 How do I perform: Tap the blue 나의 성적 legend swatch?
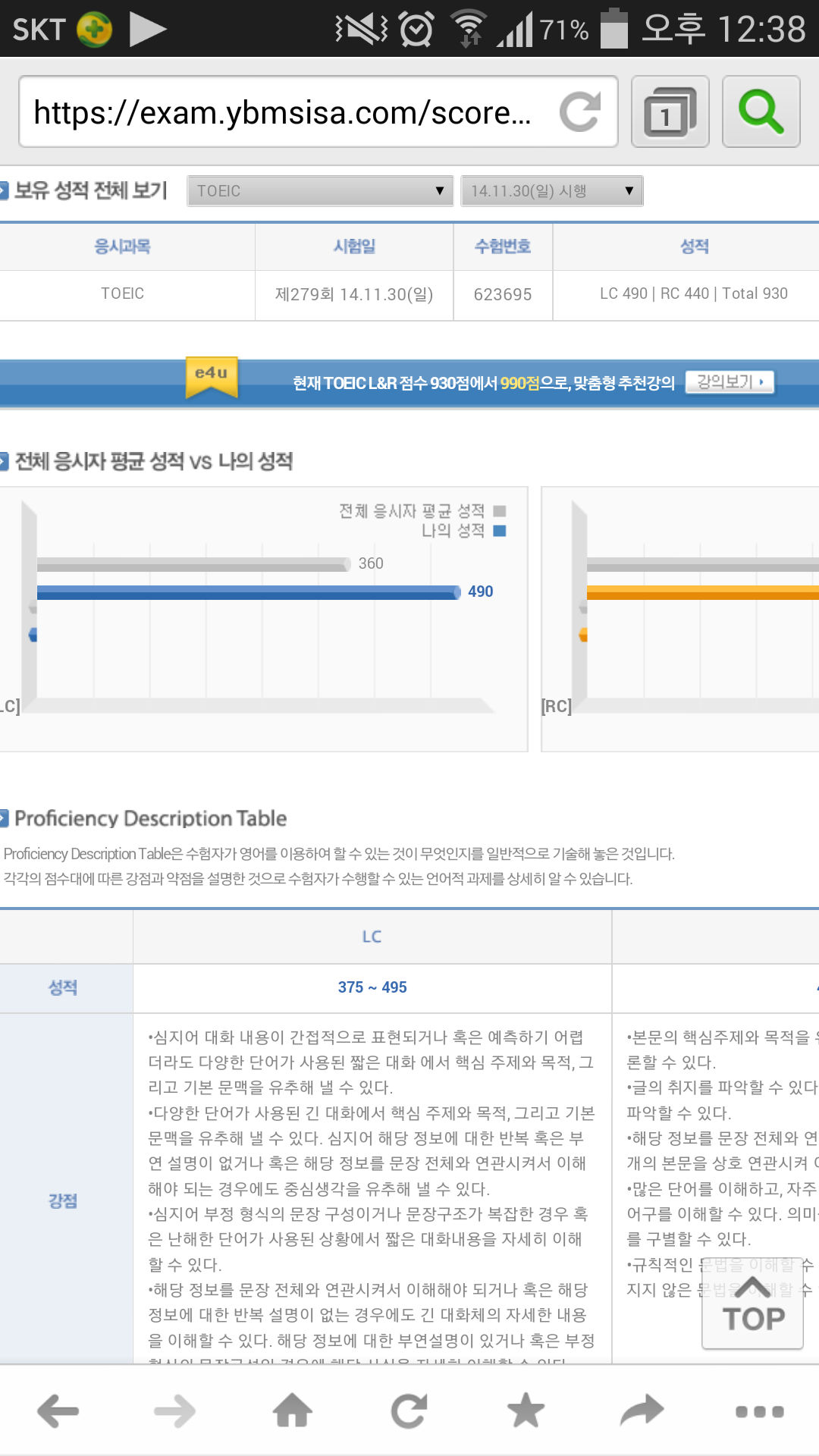500,531
